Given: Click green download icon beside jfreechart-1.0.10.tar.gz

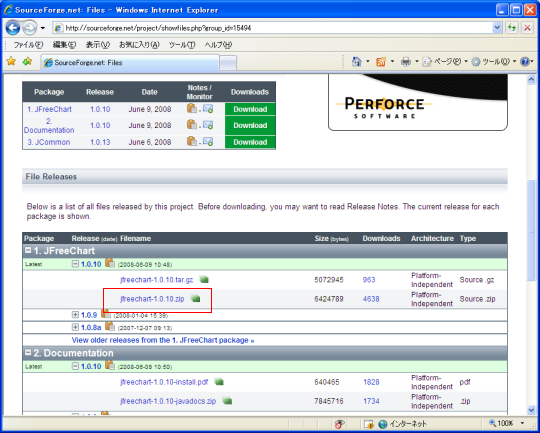Looking at the screenshot, I should (x=204, y=279).
